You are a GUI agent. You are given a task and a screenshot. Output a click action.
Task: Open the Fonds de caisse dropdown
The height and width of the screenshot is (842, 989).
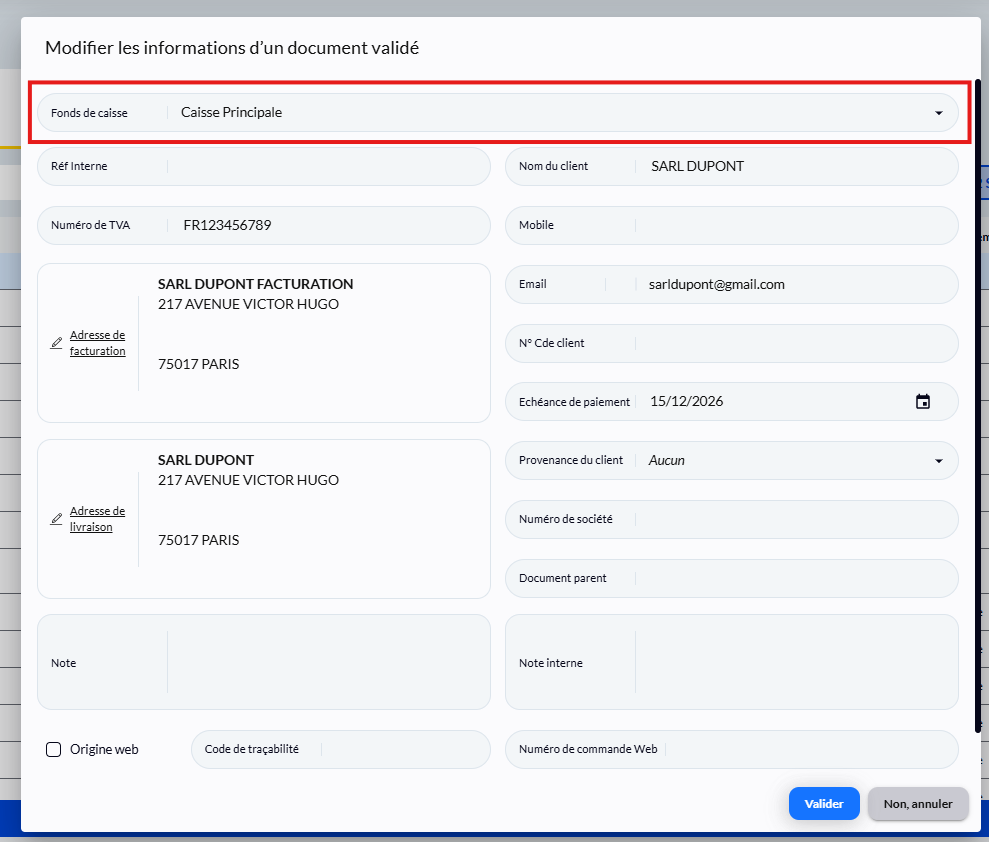click(x=498, y=112)
